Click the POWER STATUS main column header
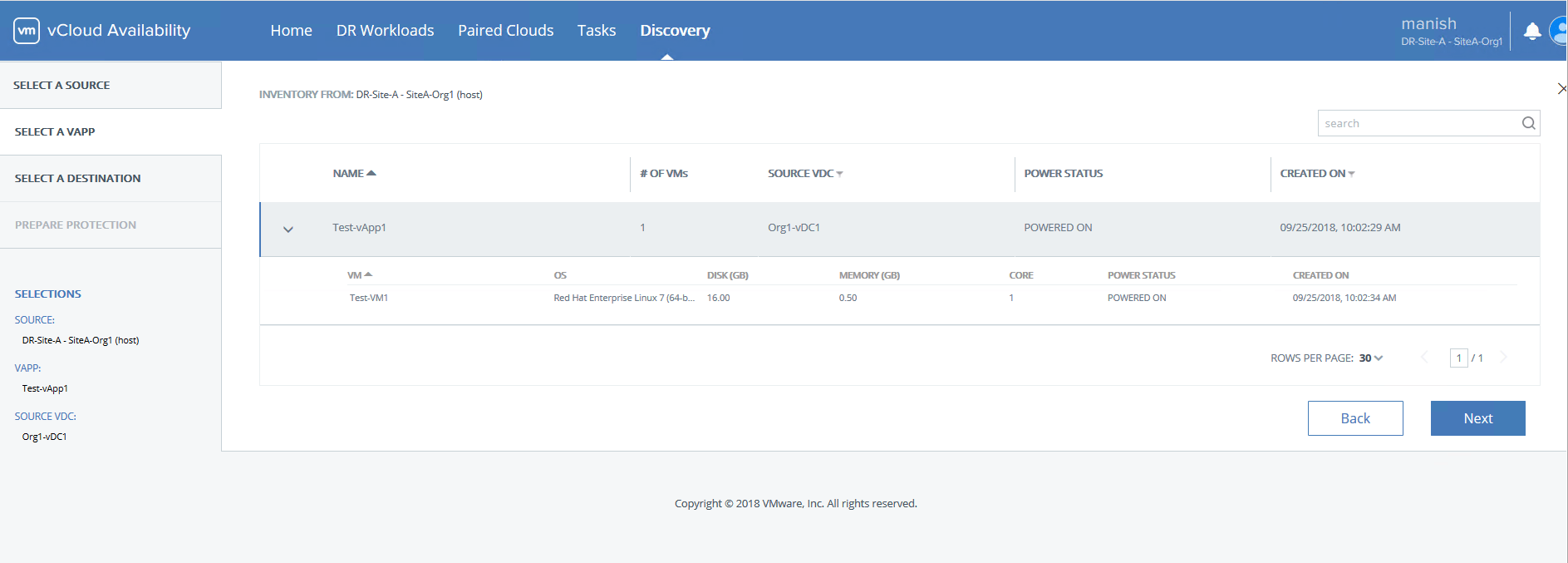 (1063, 173)
